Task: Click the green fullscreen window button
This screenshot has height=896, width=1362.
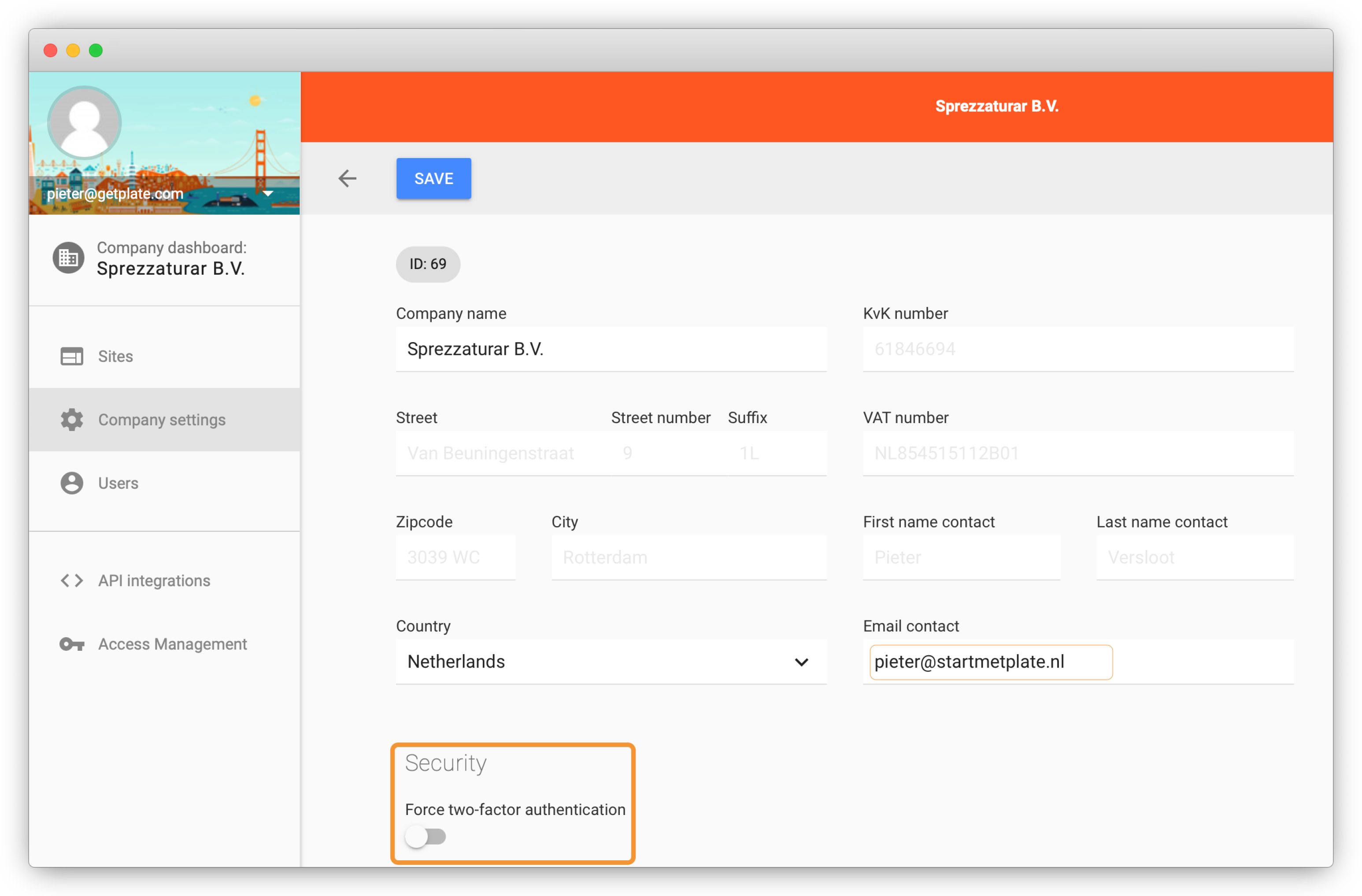Action: (96, 50)
